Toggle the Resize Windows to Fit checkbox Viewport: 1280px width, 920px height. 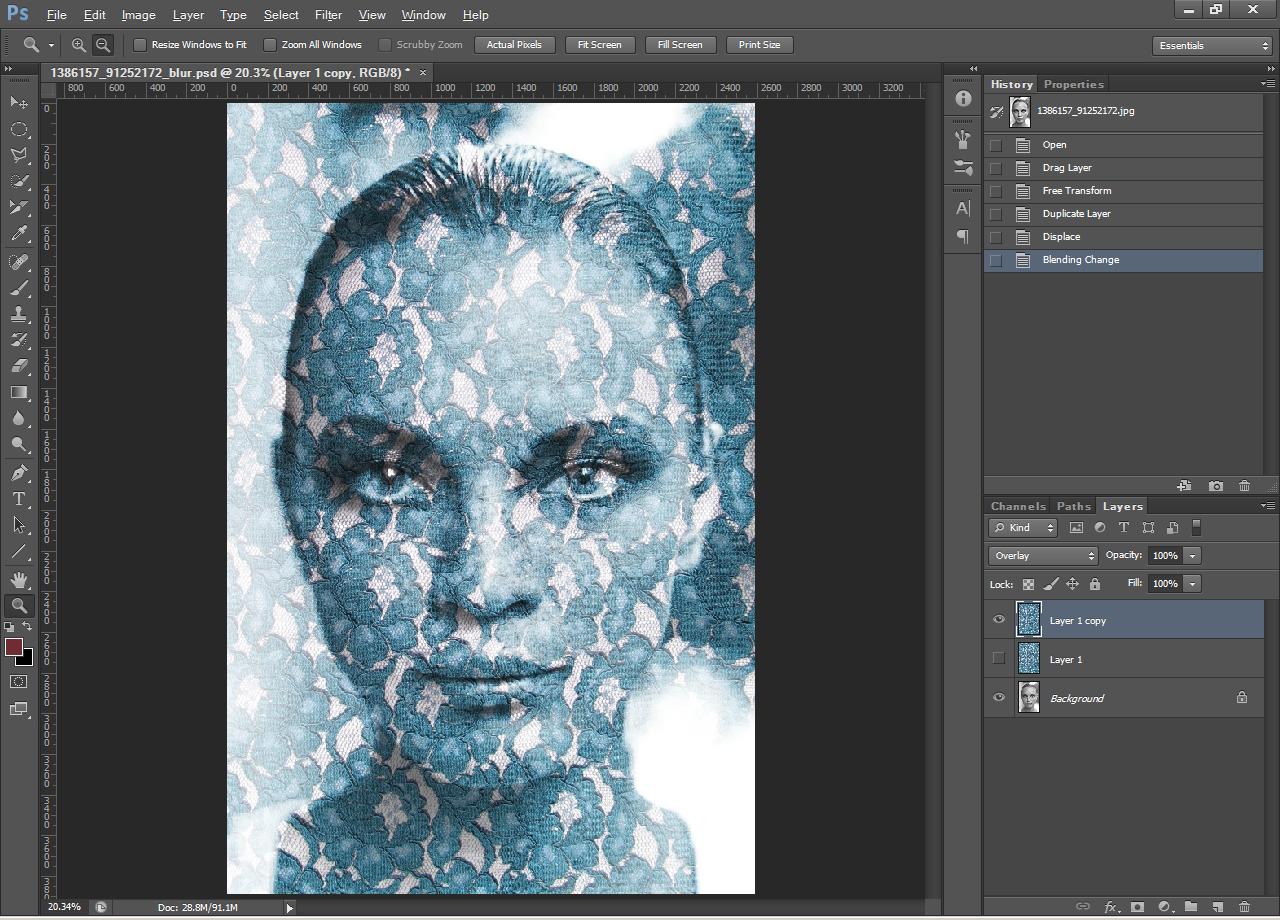tap(140, 44)
